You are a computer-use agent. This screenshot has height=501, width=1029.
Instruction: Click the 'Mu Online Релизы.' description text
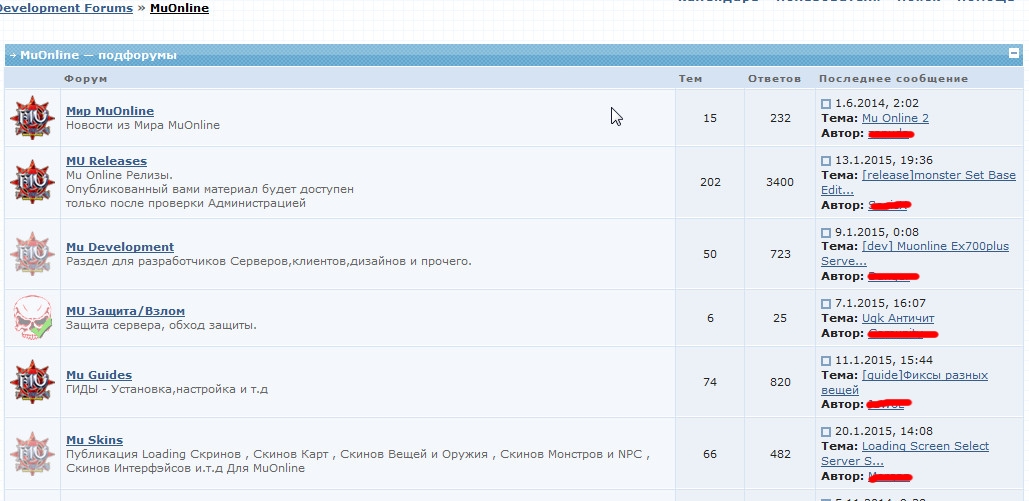tap(119, 175)
